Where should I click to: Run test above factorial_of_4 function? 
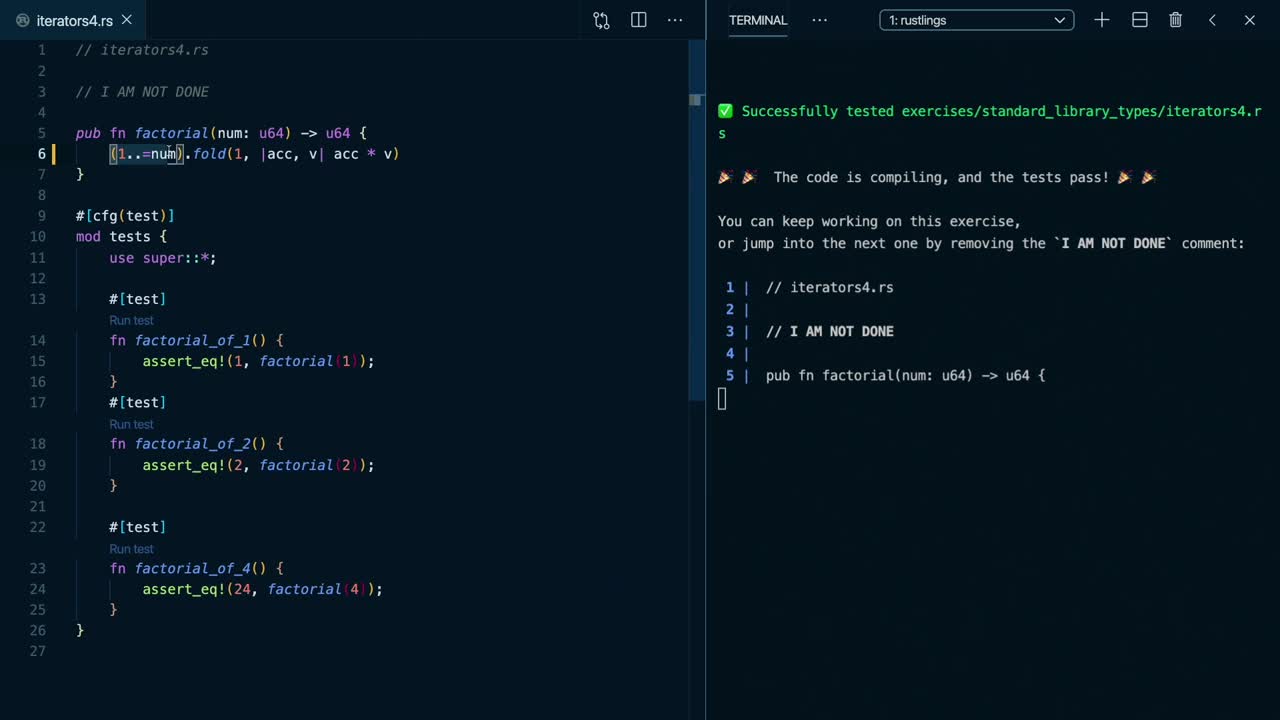(x=131, y=549)
